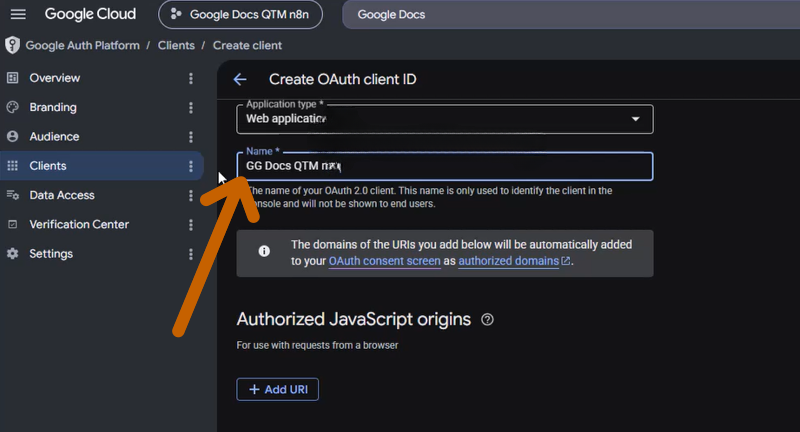Click the Authorized JavaScript origins heading
Viewport: 800px width, 432px height.
[354, 319]
